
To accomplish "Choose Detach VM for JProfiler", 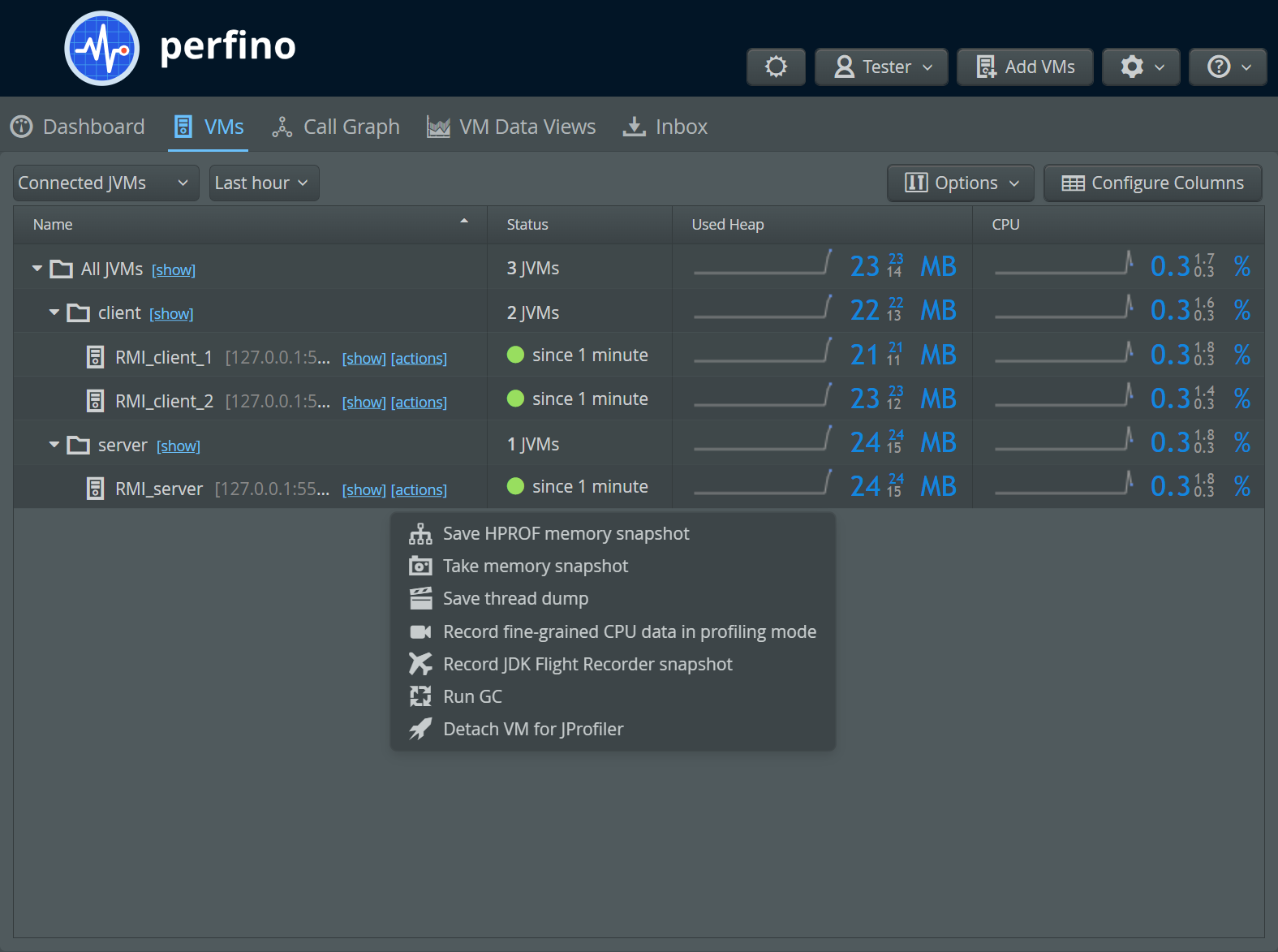I will coord(613,729).
